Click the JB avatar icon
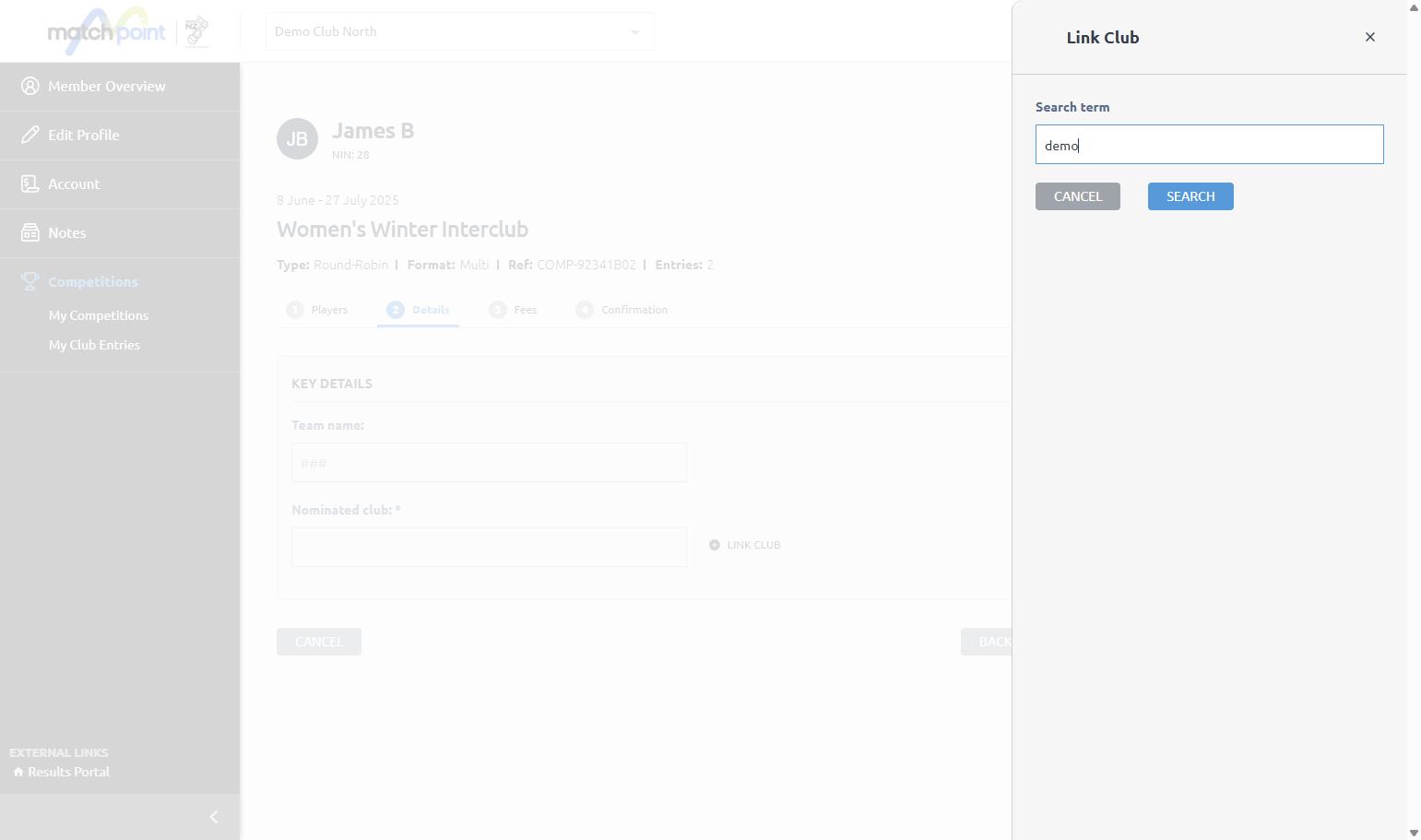This screenshot has width=1421, height=840. [297, 139]
